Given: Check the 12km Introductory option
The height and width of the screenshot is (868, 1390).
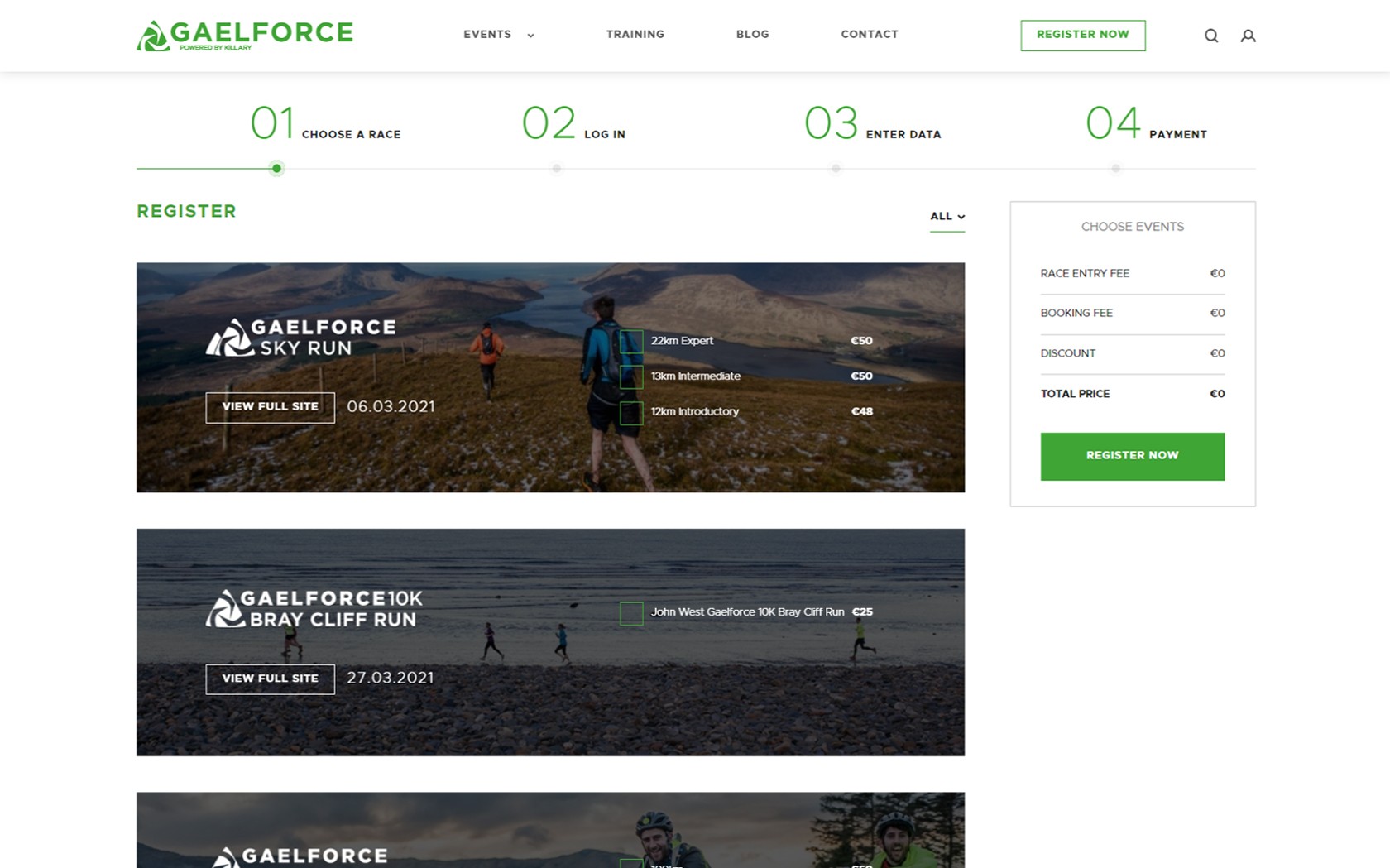Looking at the screenshot, I should click(631, 412).
